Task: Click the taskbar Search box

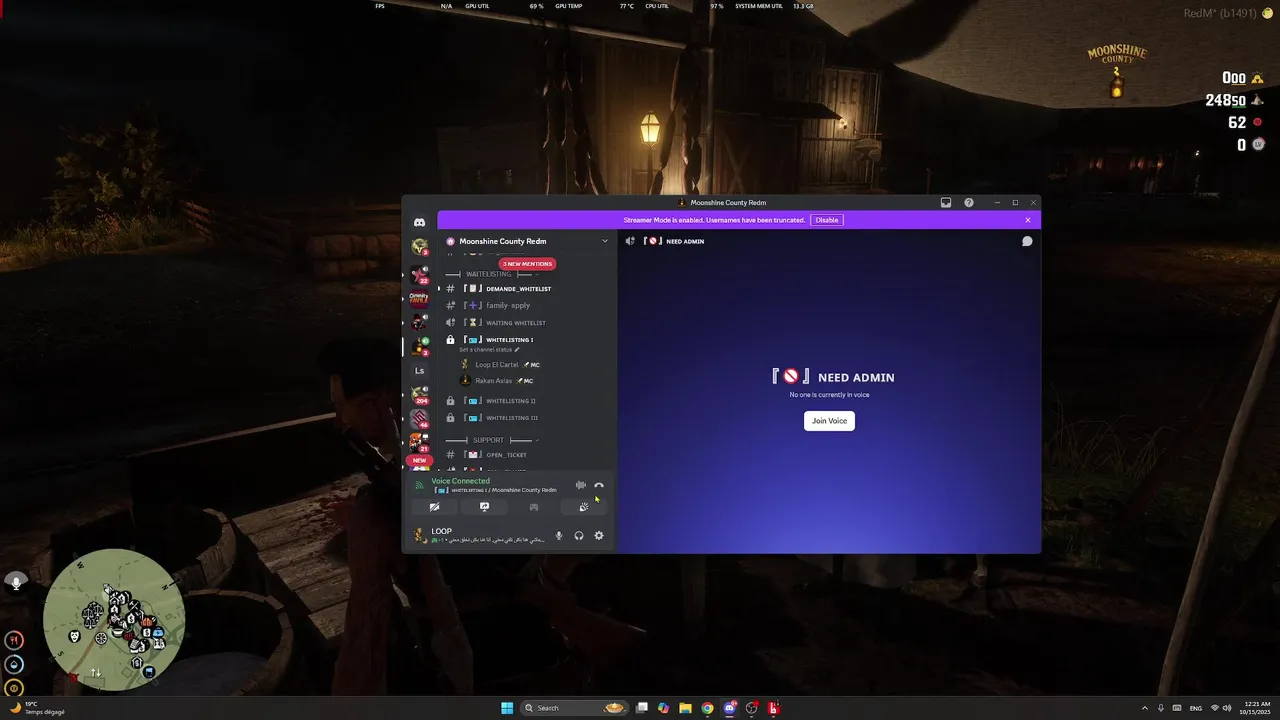Action: point(575,708)
